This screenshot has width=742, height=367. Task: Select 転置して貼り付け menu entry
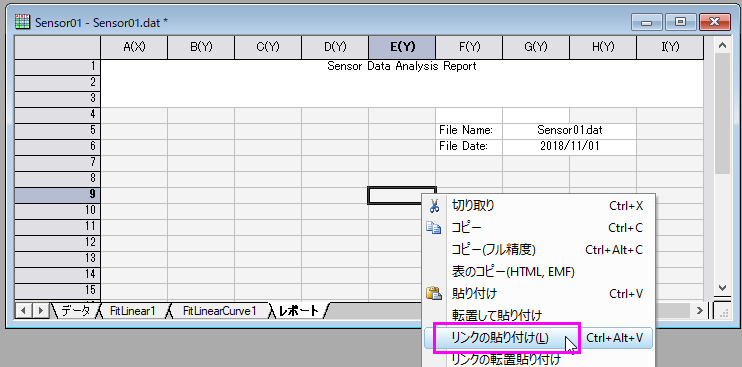tap(538, 315)
